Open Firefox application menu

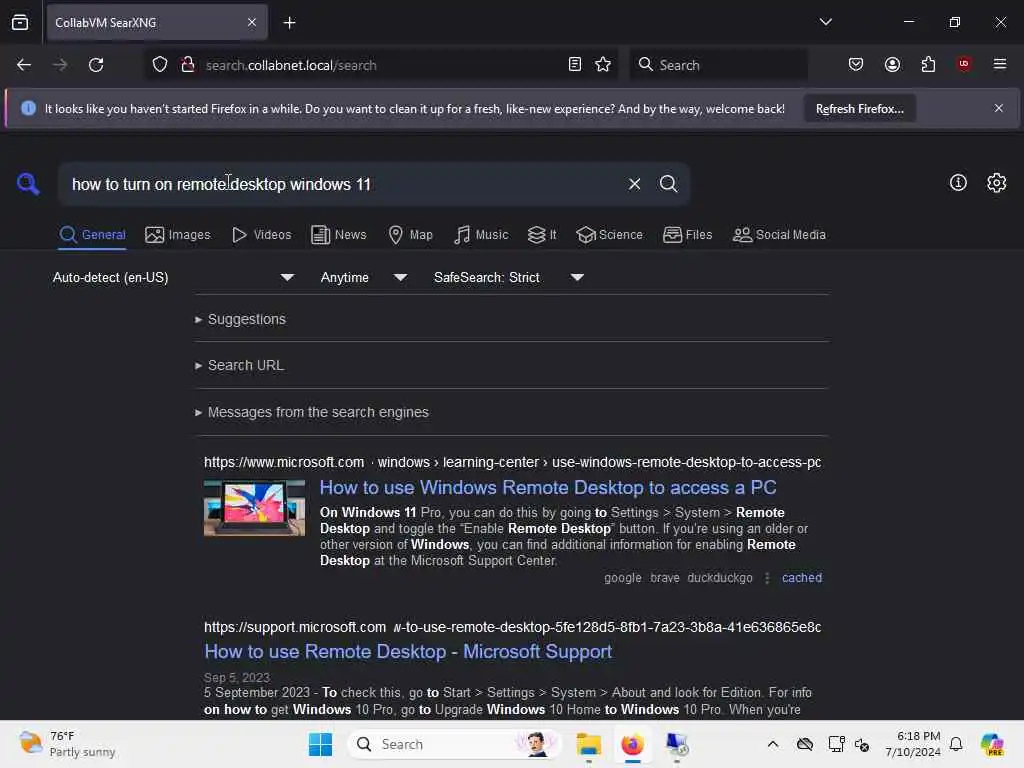[x=999, y=64]
